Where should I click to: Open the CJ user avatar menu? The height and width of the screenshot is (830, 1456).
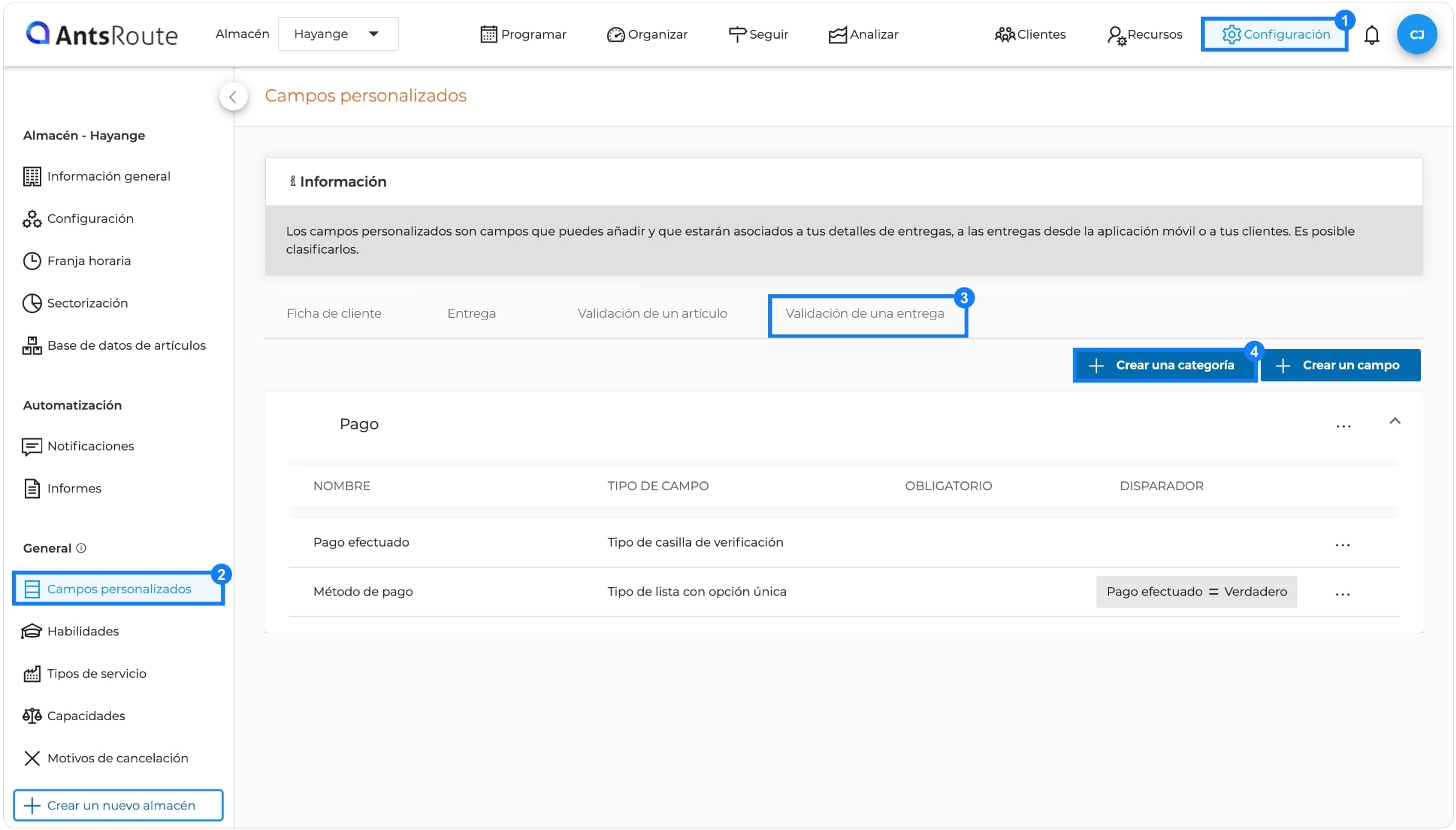tap(1417, 34)
